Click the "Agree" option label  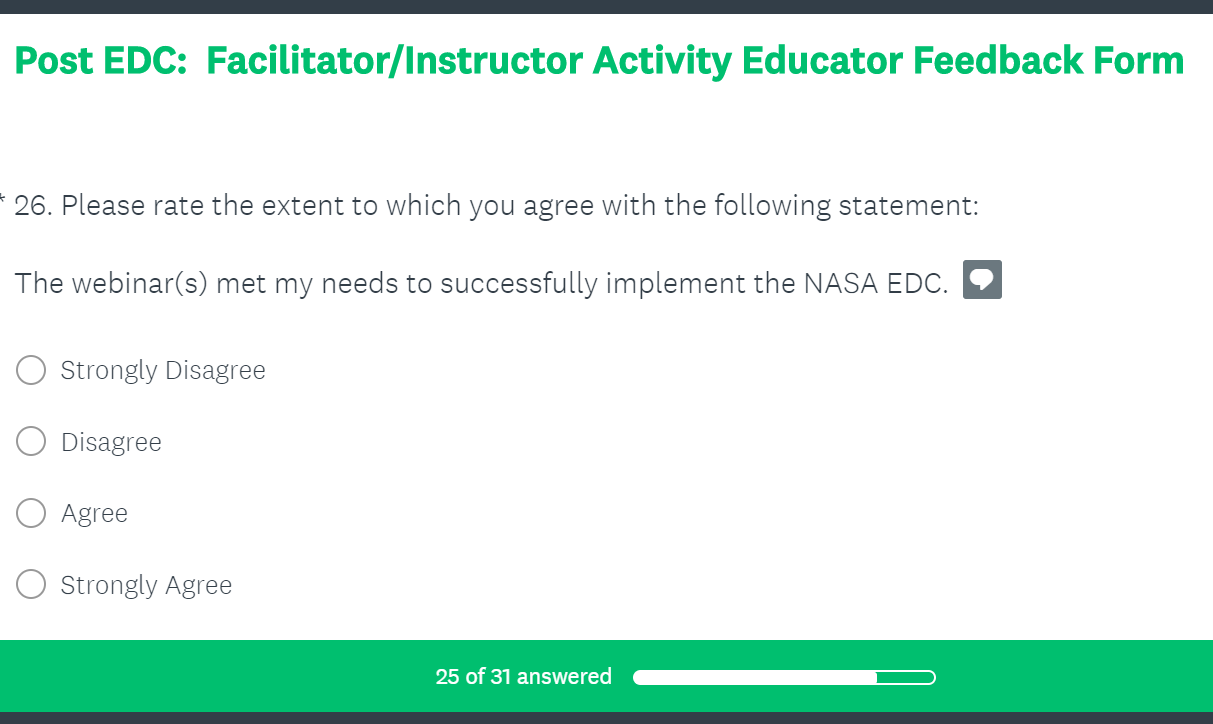[x=94, y=513]
